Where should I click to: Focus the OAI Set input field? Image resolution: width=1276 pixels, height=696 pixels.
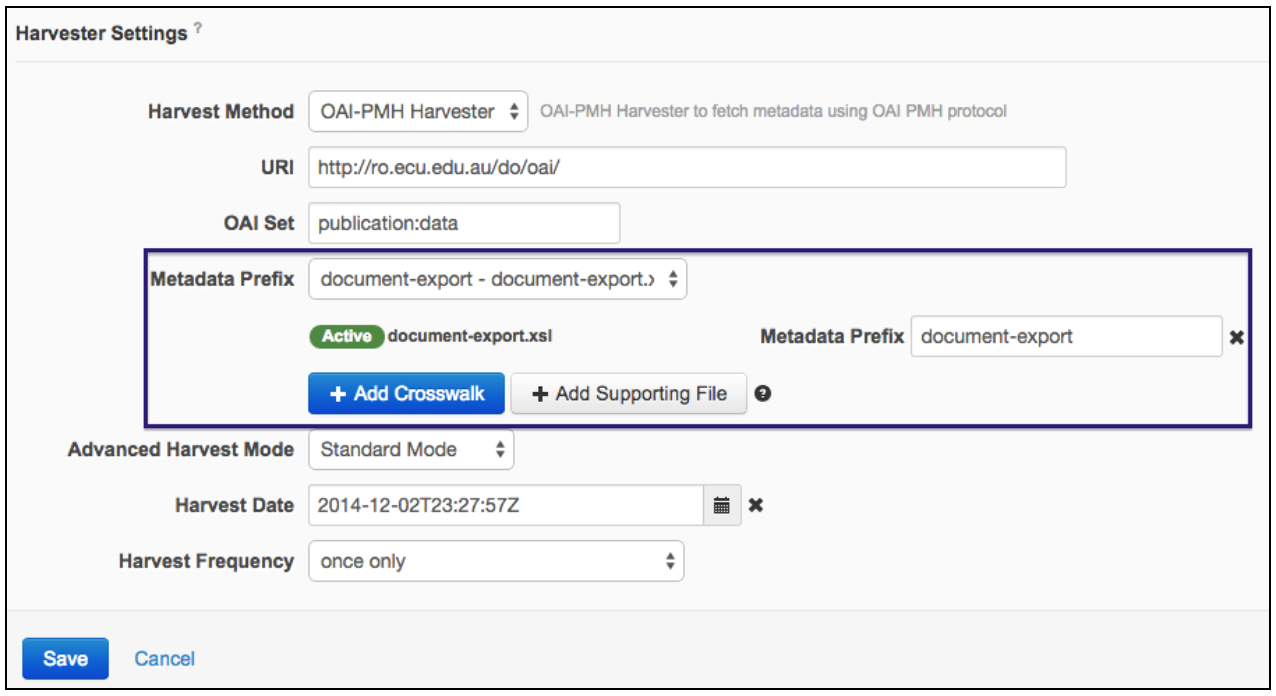tap(464, 224)
